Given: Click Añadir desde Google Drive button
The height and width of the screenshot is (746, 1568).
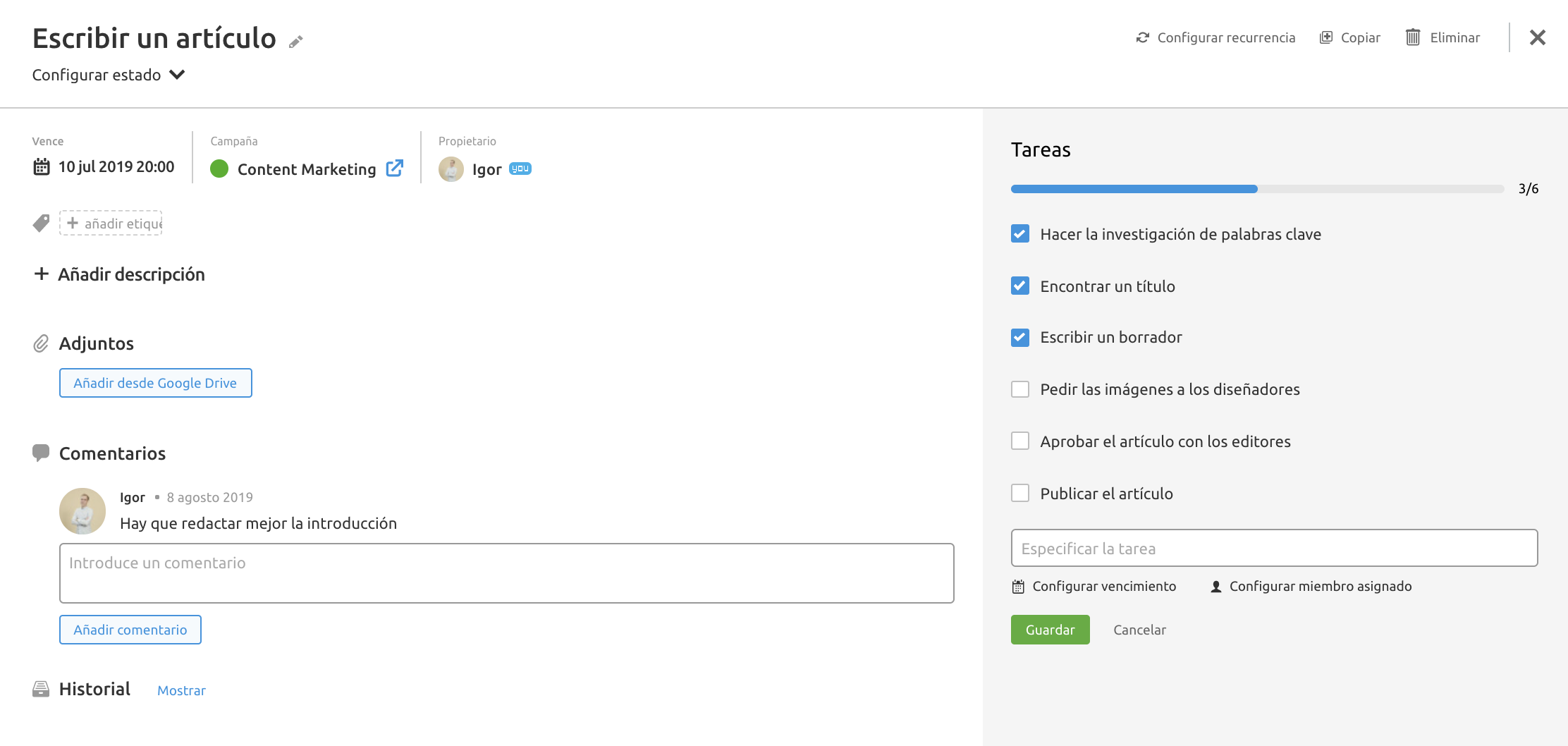Looking at the screenshot, I should point(155,383).
